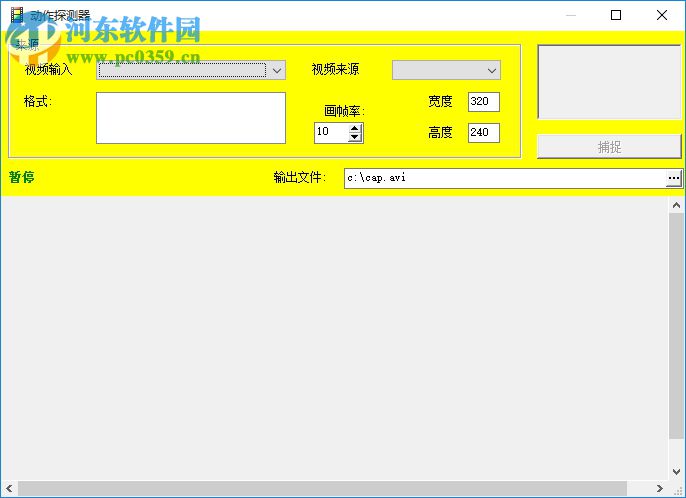686x498 pixels.
Task: Click the 视频来源 label
Action: [x=335, y=69]
